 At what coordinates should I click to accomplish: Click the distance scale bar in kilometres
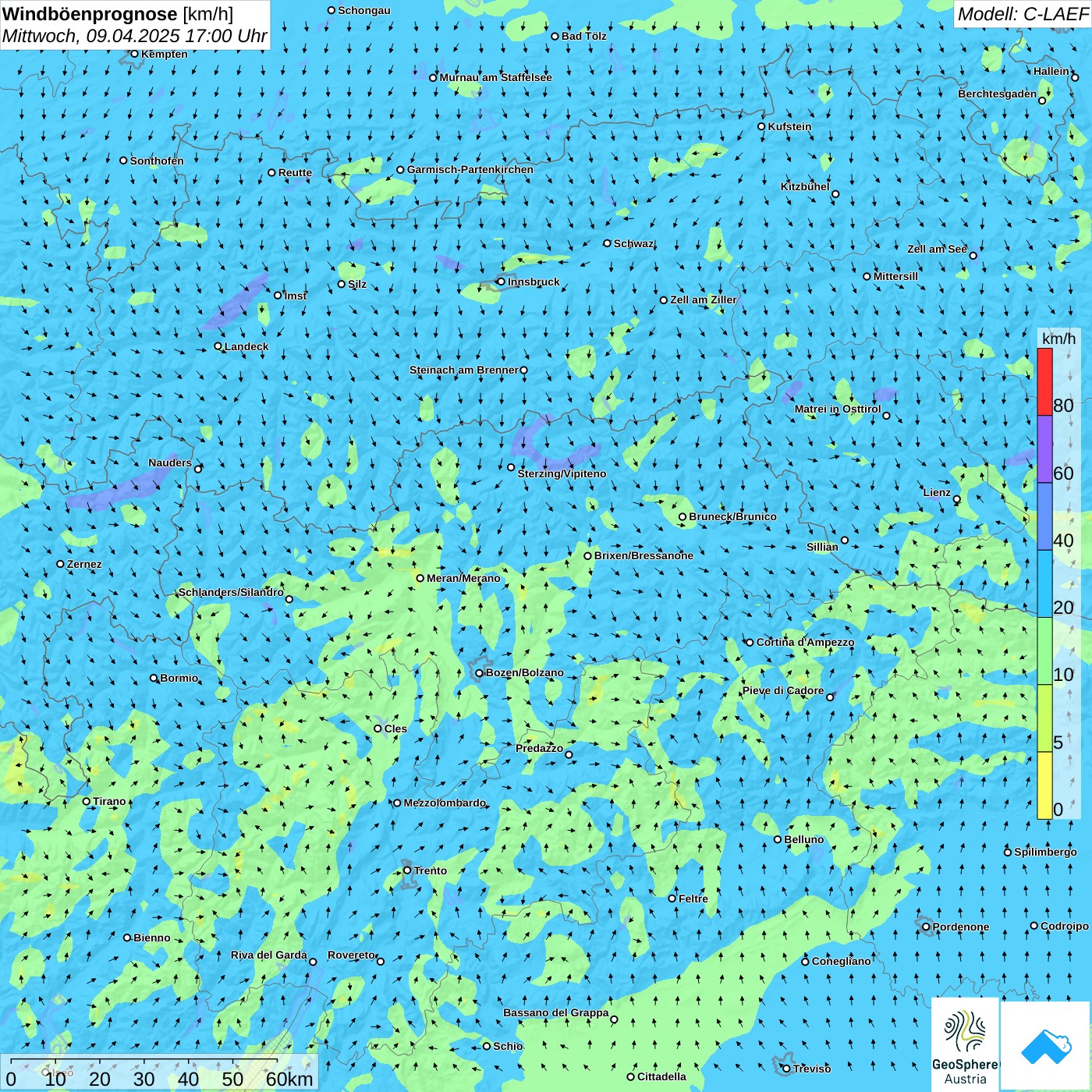coord(160,1073)
